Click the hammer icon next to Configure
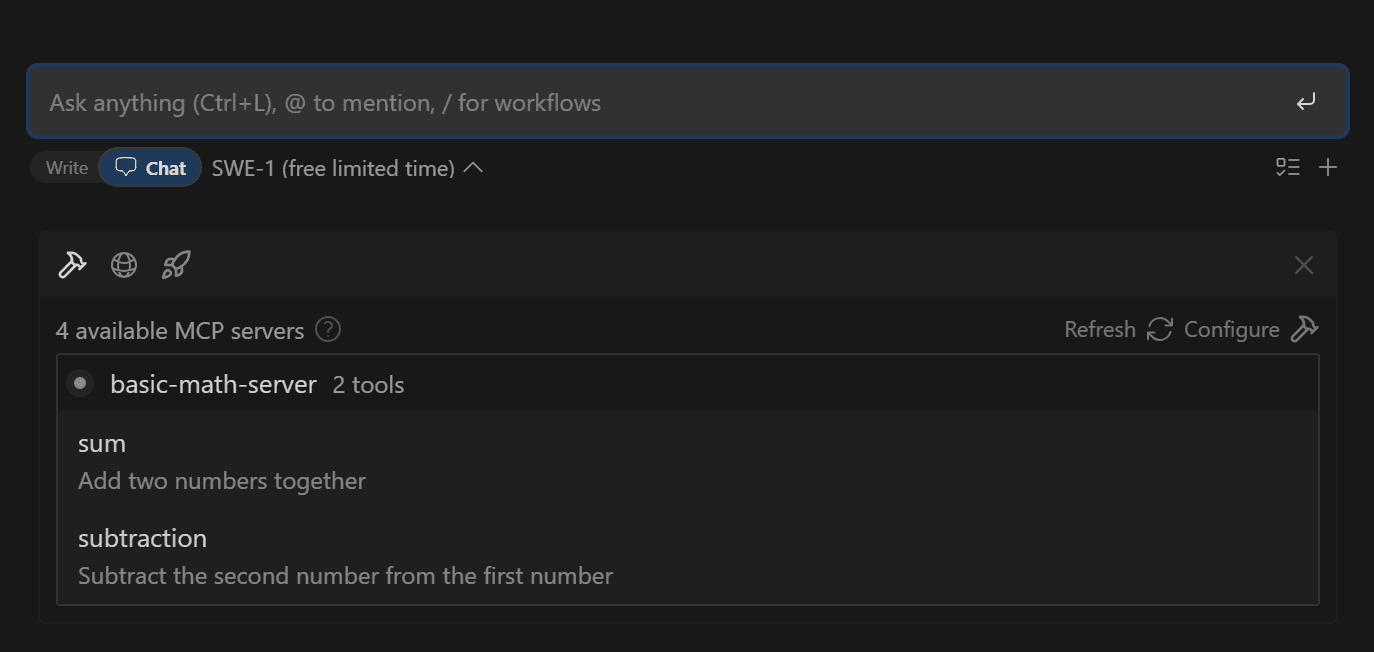Viewport: 1374px width, 652px height. coord(1304,329)
